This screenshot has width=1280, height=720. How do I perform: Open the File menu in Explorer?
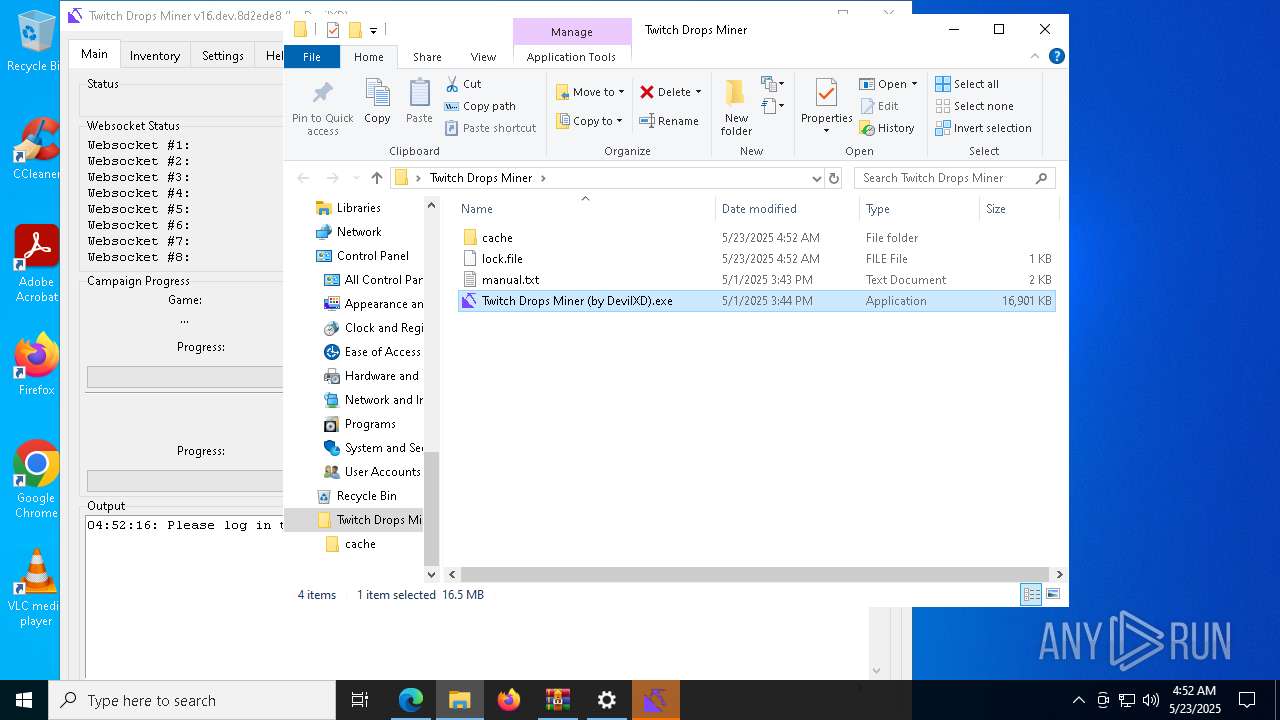tap(312, 57)
